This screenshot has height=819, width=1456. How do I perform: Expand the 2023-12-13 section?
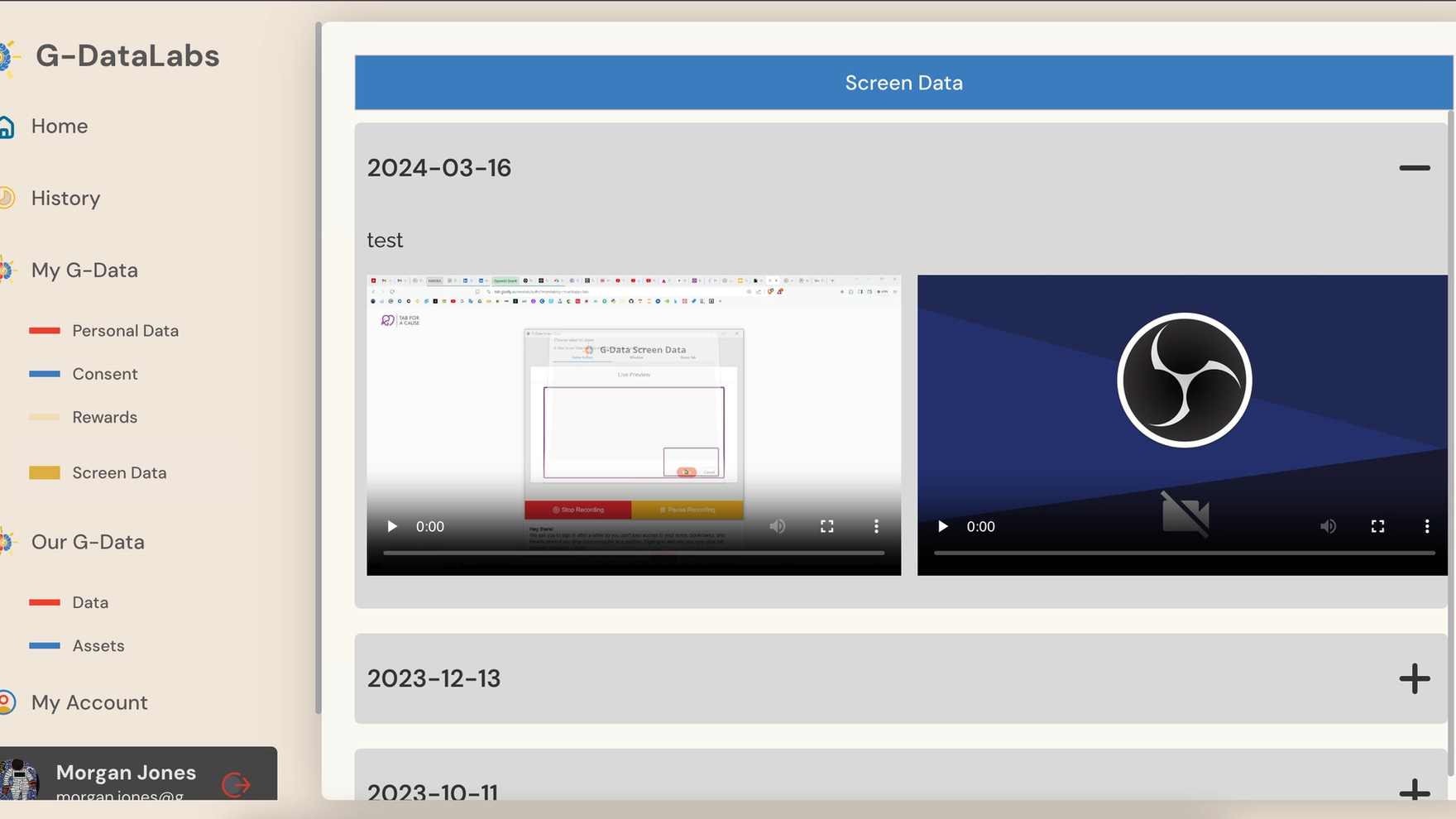(x=1415, y=678)
